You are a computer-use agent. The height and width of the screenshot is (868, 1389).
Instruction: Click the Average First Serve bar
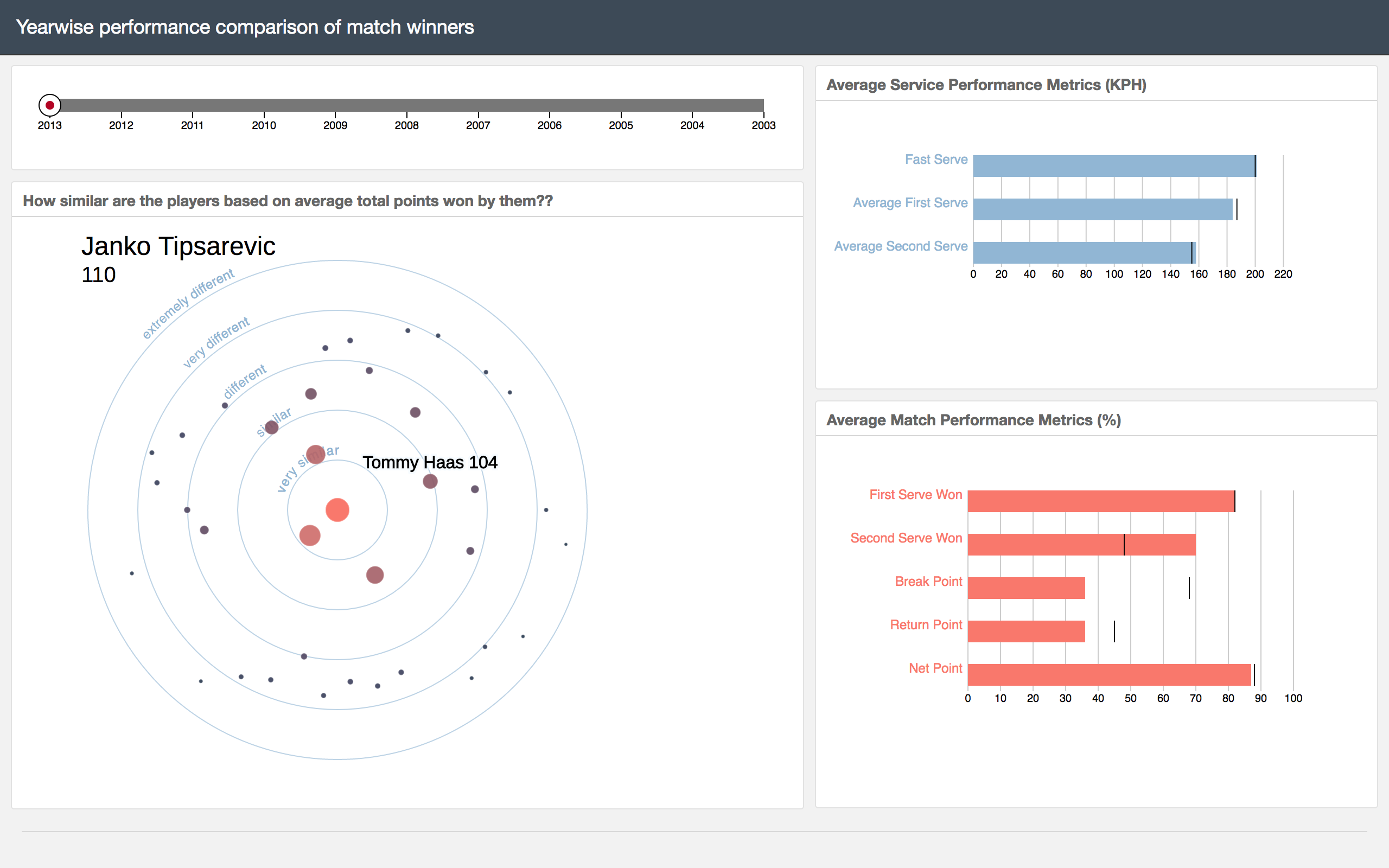(x=1102, y=209)
